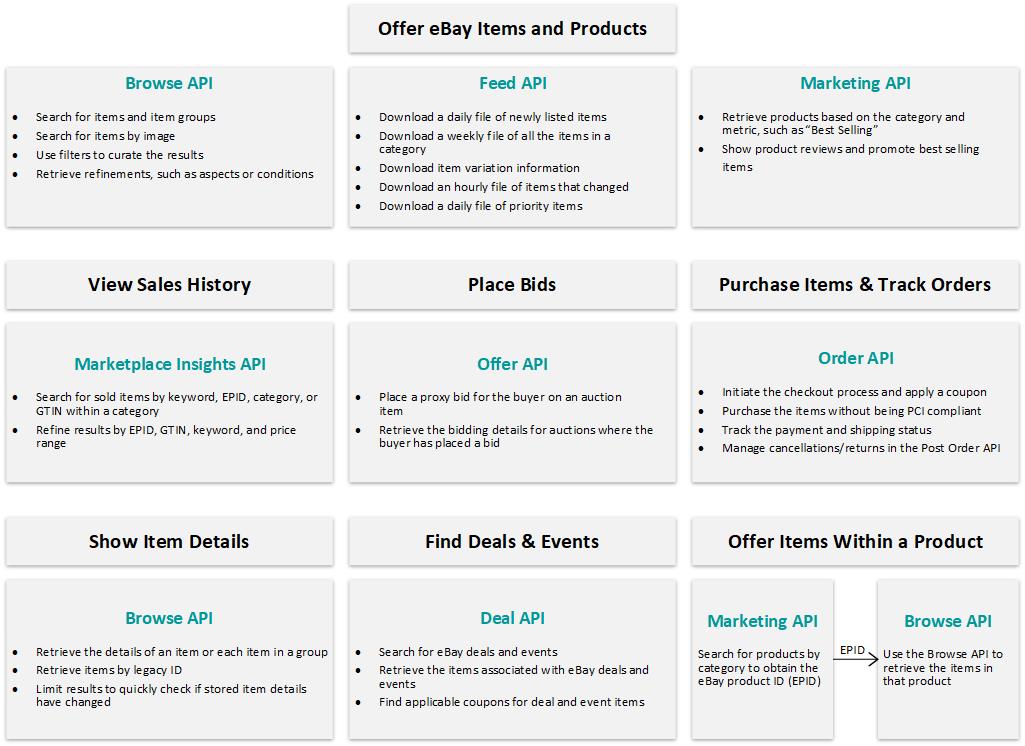Select the Offer Items Within a Product header

855,541
